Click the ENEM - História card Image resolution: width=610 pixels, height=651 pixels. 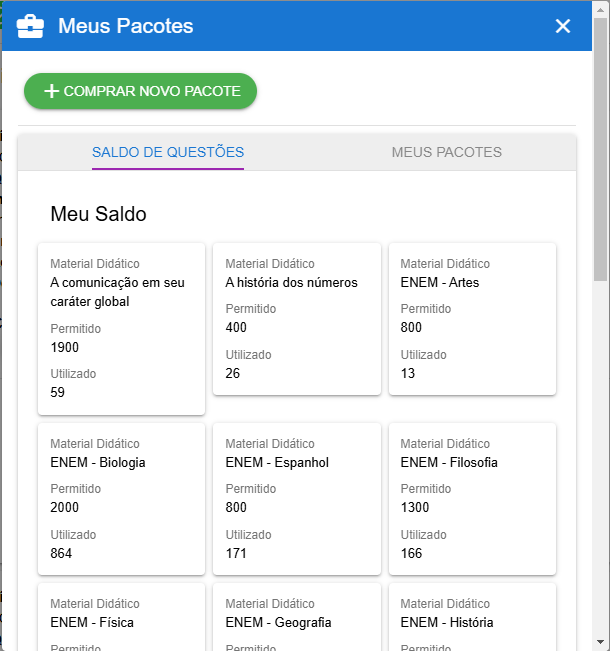click(x=472, y=620)
